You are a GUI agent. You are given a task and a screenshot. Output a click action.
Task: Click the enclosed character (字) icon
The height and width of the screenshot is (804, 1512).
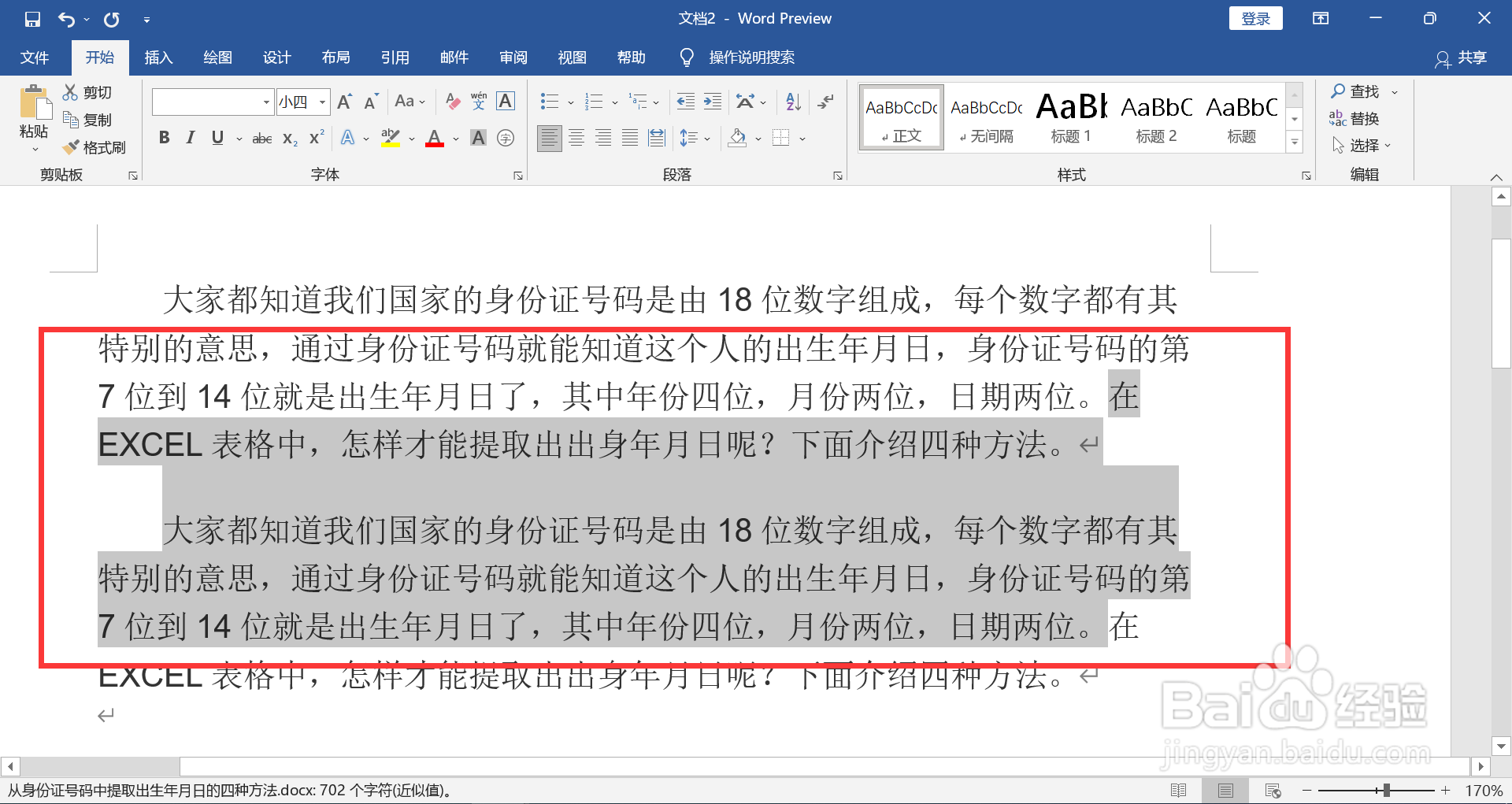coord(506,139)
